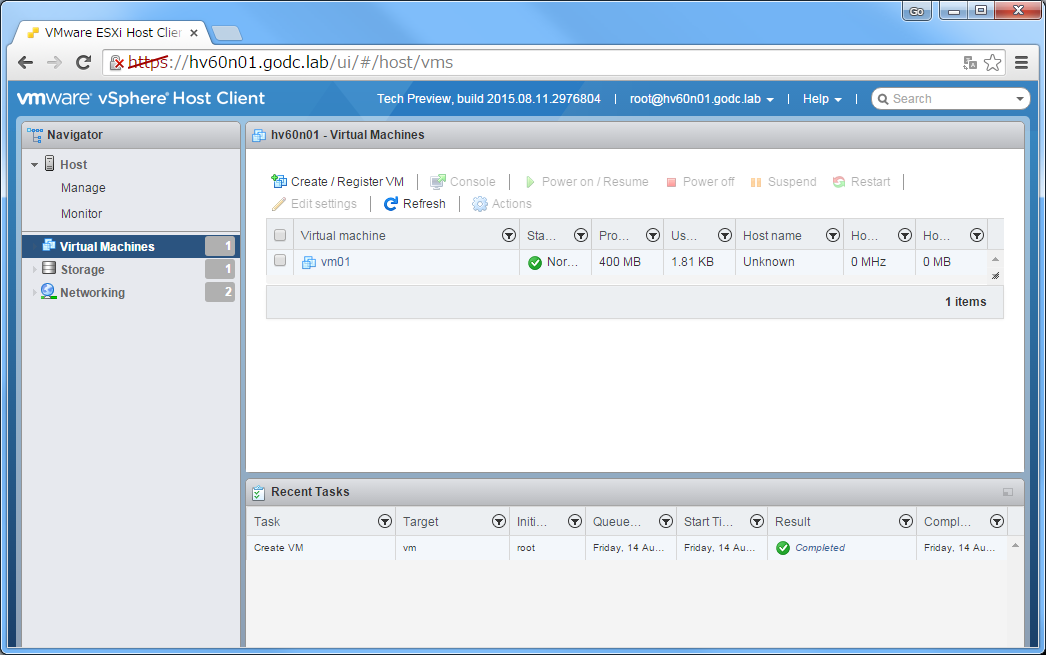
Task: Click the Virtual Machines icon in Navigator
Action: 49,245
